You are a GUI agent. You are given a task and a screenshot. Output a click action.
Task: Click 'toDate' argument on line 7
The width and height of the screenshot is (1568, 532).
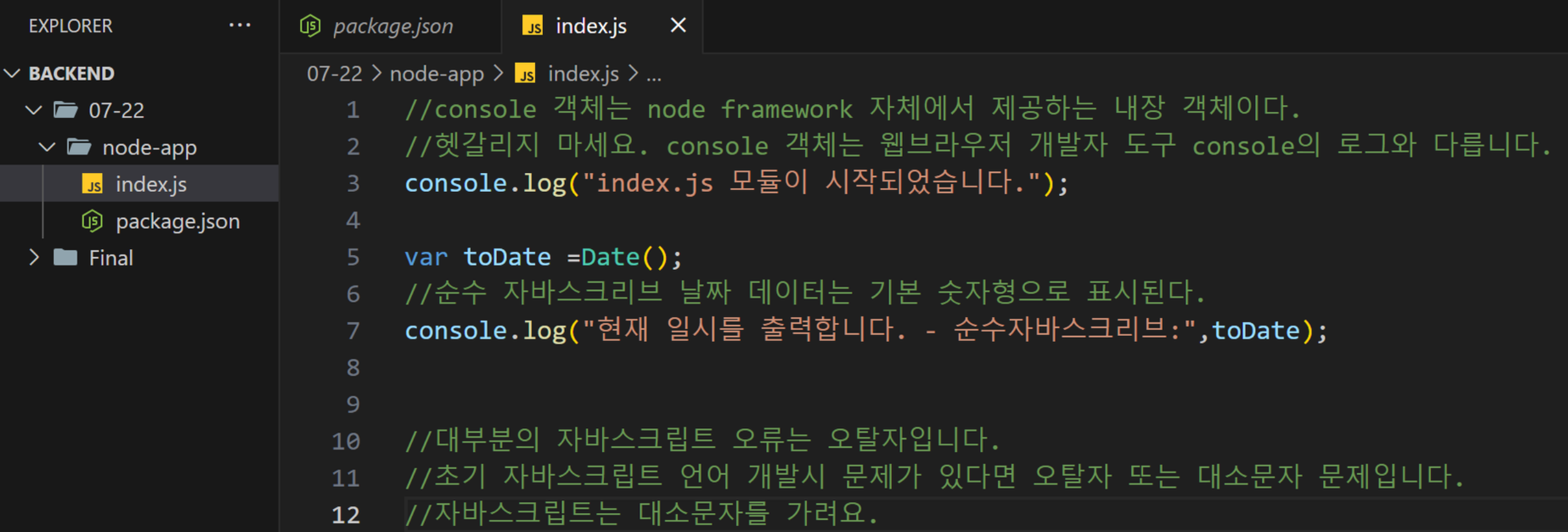click(1256, 331)
